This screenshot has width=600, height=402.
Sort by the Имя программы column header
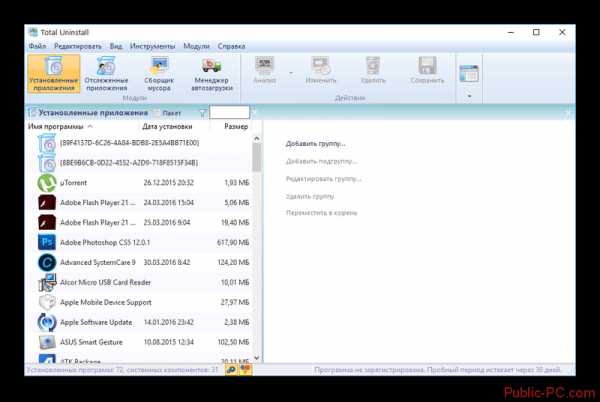point(55,126)
